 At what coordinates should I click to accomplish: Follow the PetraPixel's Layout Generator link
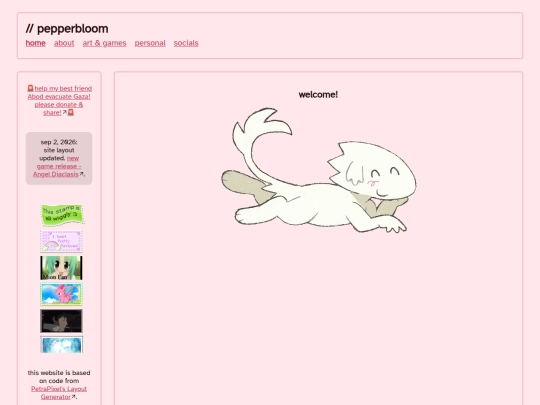59,393
